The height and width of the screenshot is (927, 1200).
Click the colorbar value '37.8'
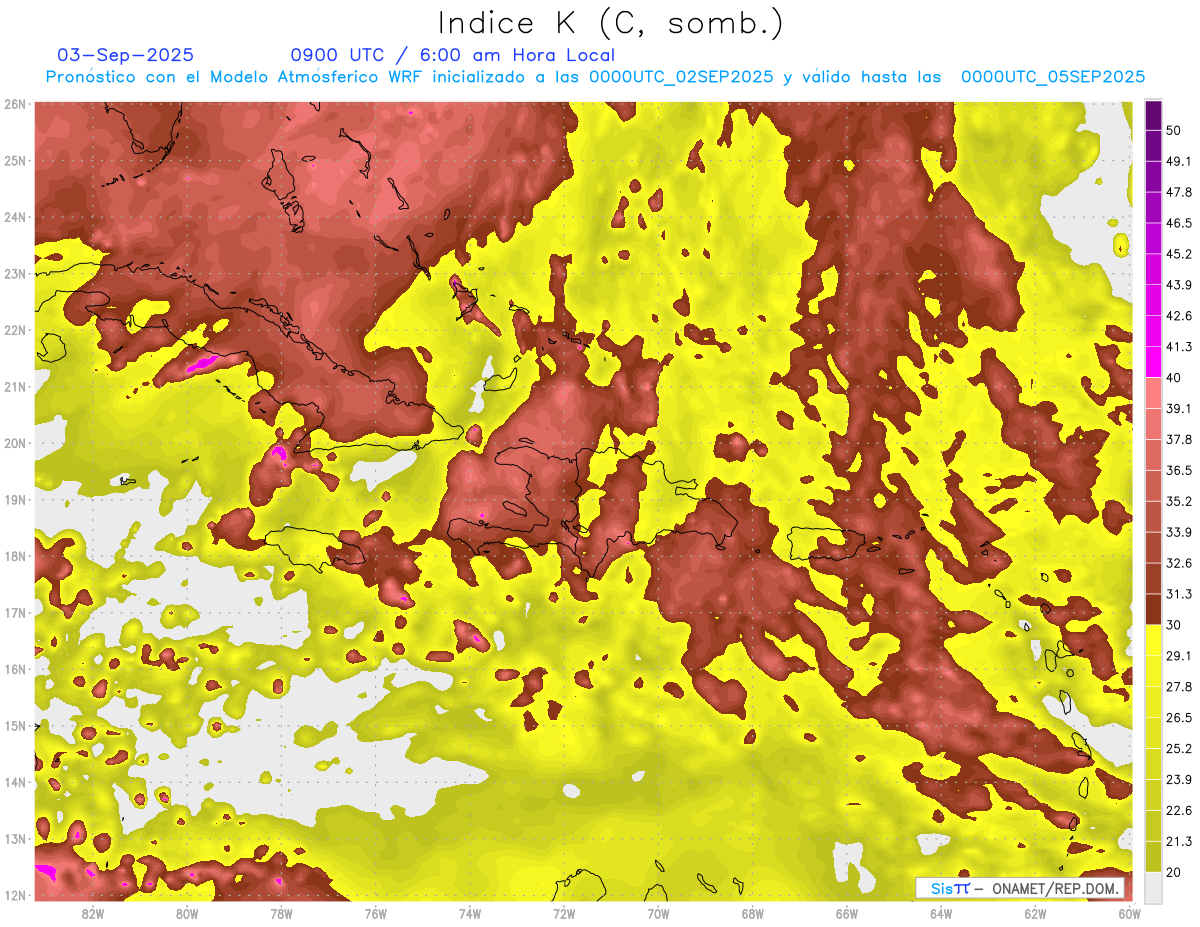click(x=1178, y=439)
